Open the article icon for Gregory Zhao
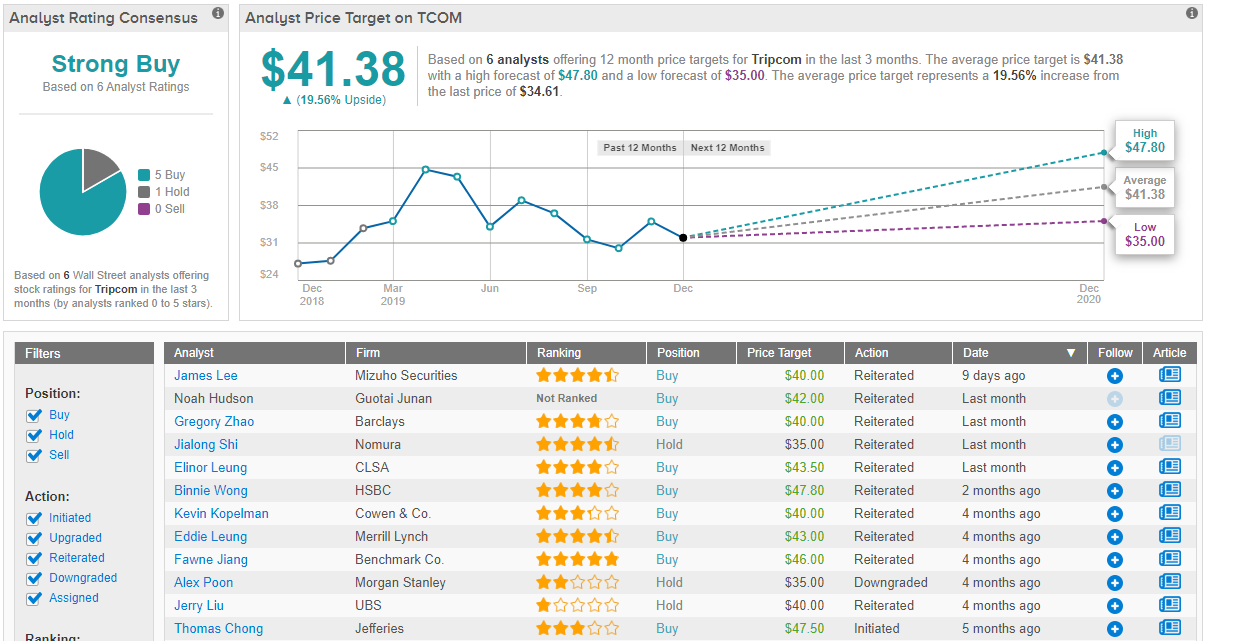Screen dimensions: 1246x641 click(1169, 422)
